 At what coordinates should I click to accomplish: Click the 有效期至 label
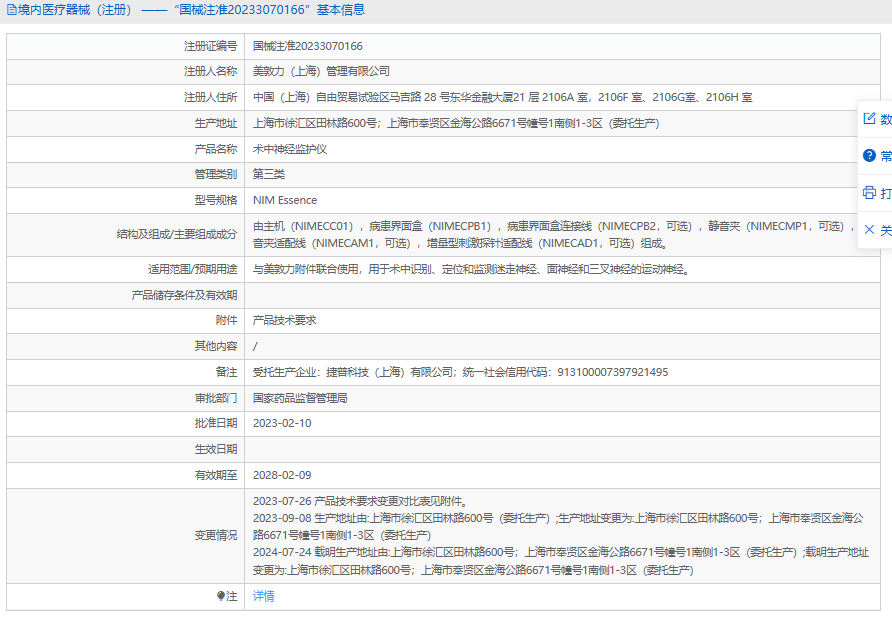[x=216, y=475]
